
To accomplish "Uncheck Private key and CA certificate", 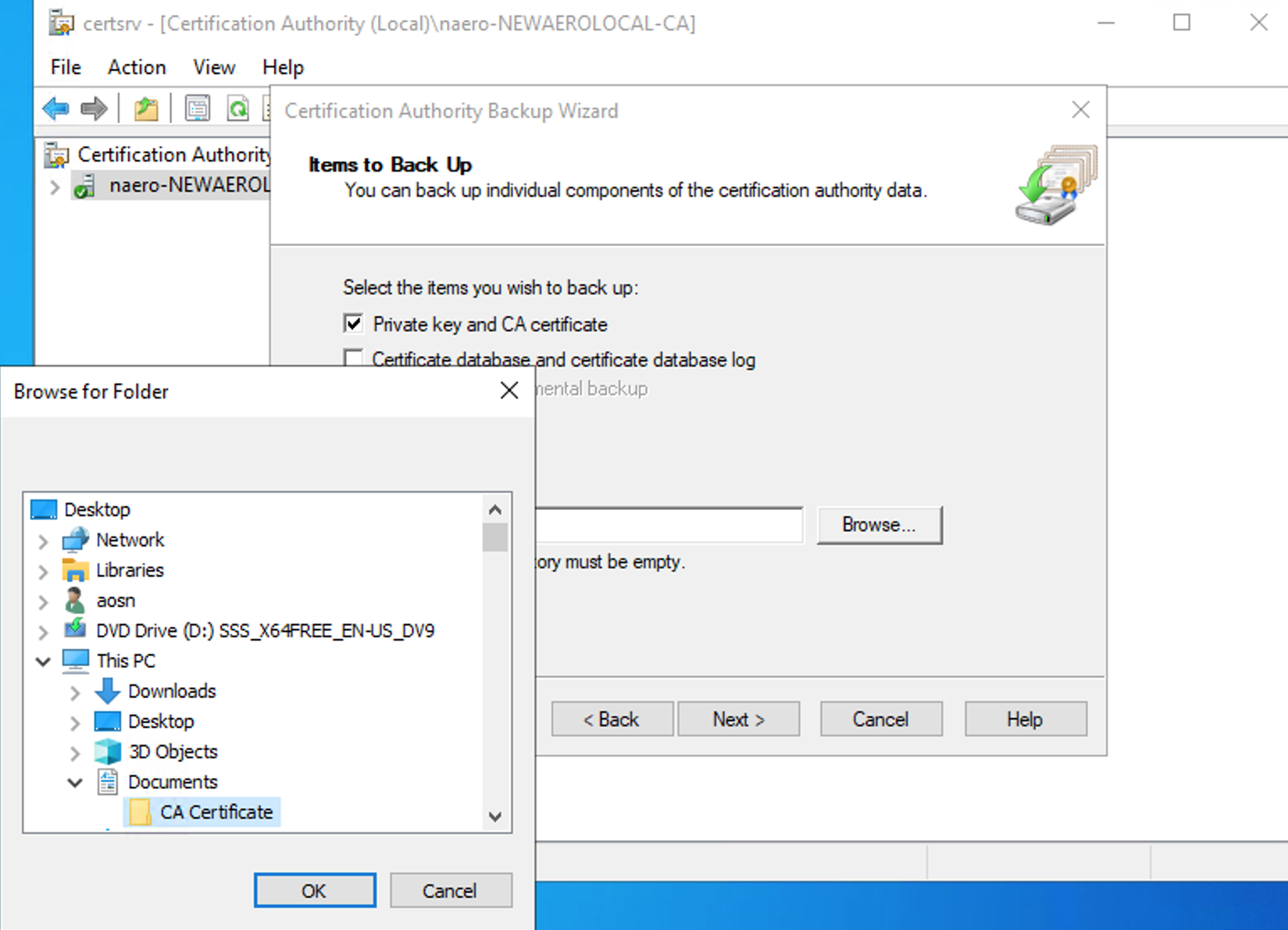I will tap(354, 324).
